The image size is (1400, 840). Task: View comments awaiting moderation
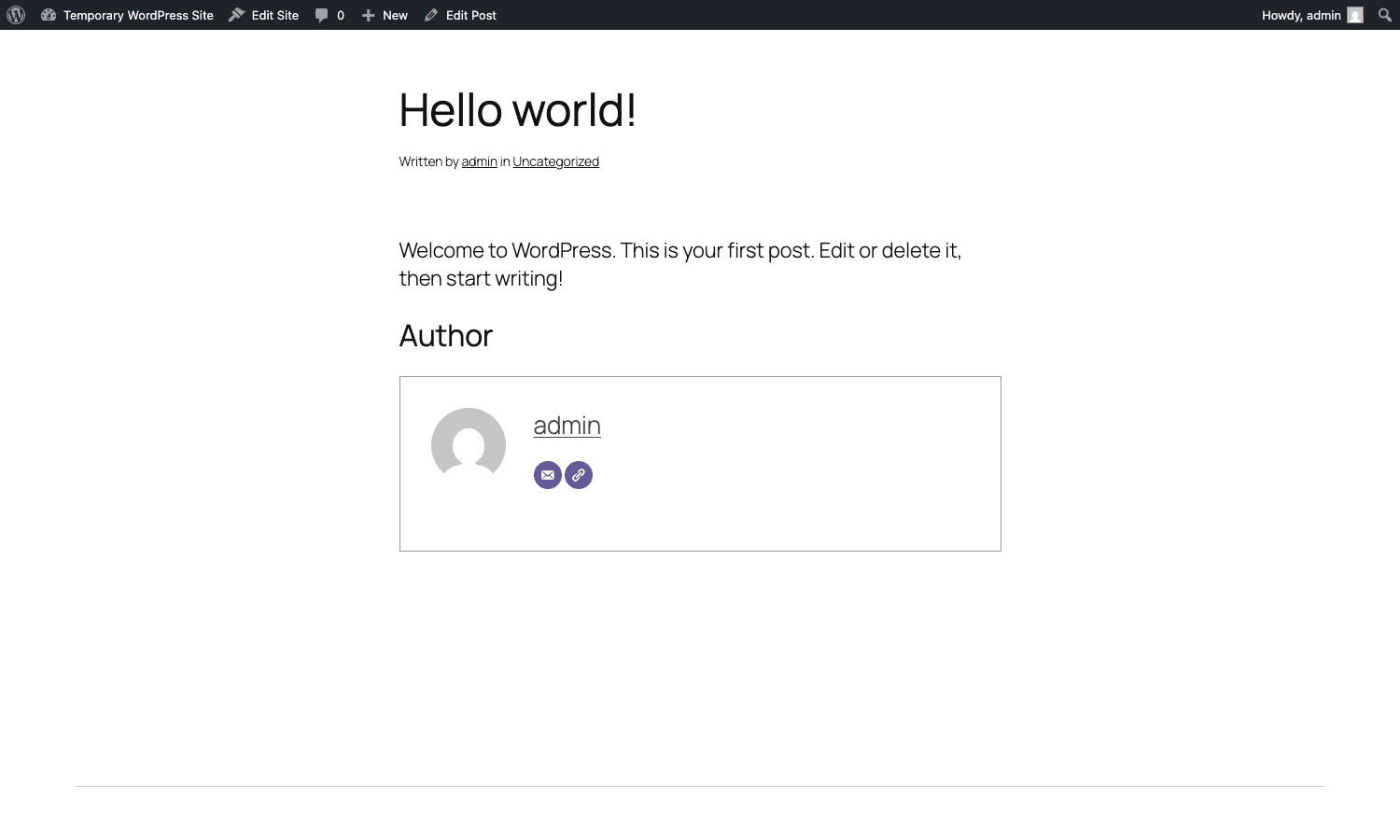coord(329,15)
